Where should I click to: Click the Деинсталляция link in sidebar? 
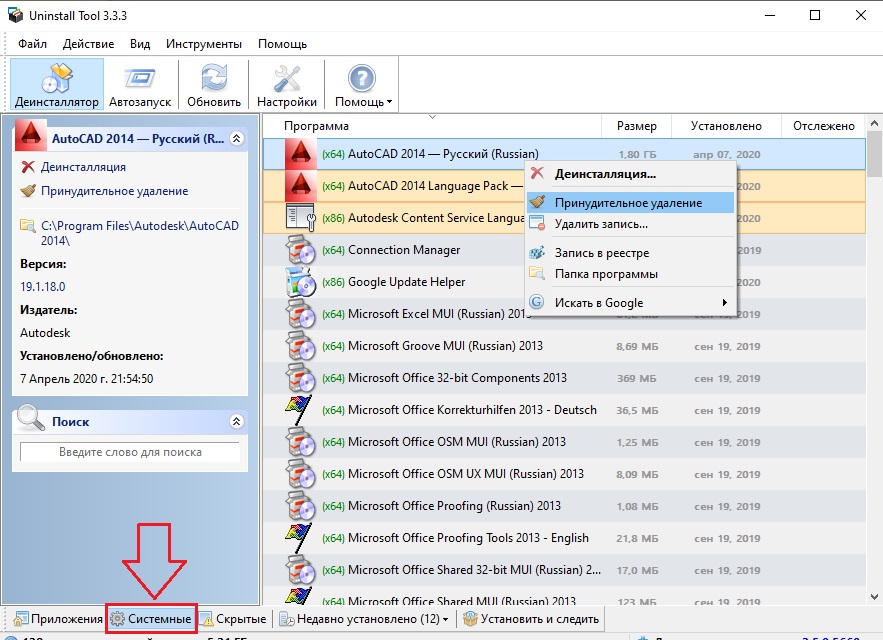pos(83,167)
